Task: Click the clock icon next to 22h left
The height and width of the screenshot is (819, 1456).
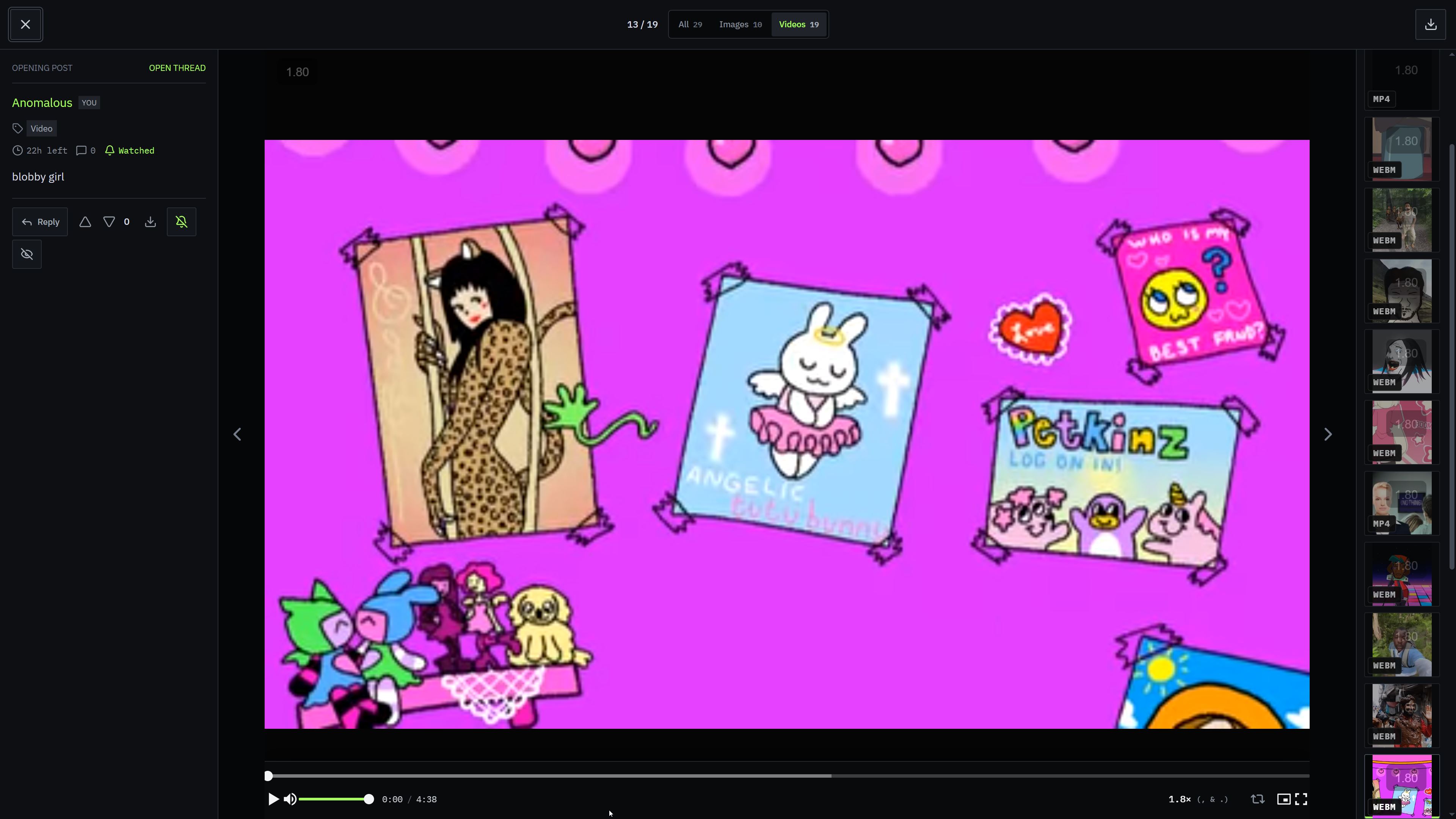Action: point(17,151)
